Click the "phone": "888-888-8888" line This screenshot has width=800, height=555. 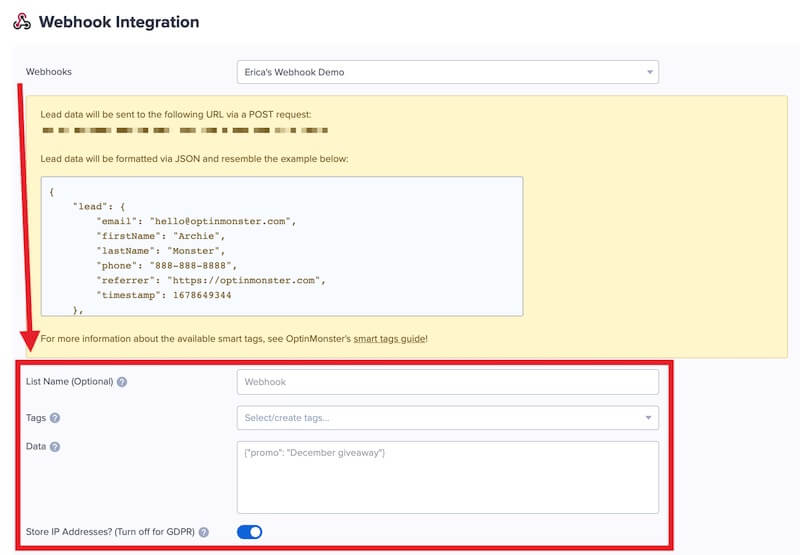(167, 266)
